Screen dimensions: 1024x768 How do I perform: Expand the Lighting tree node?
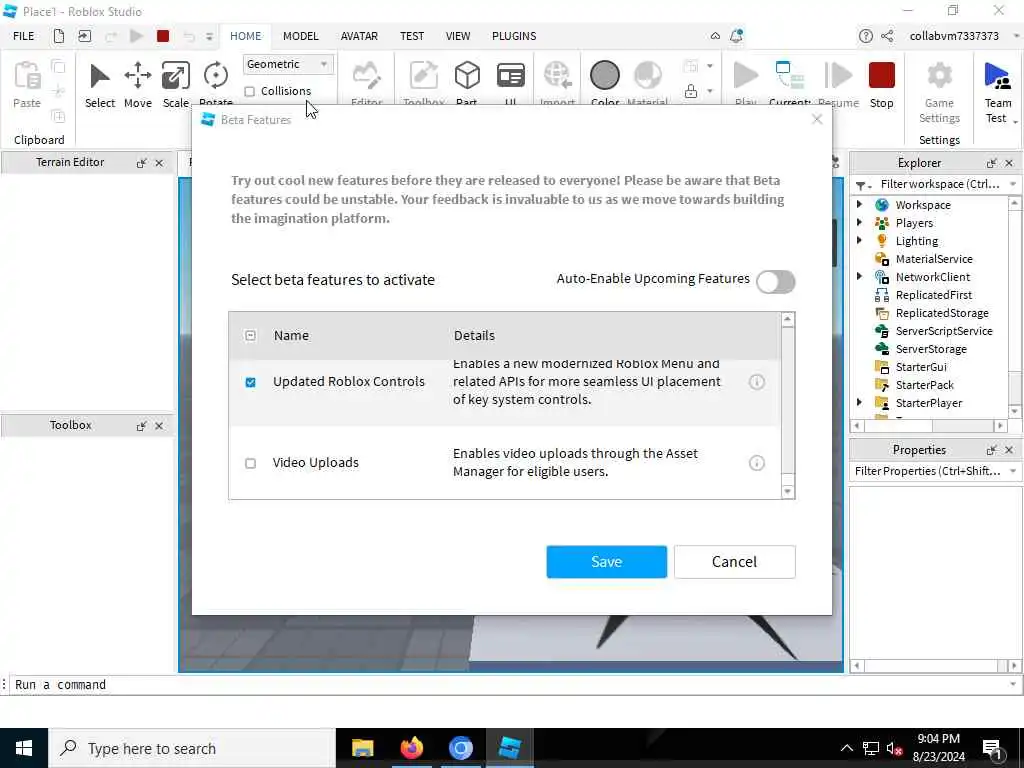(x=859, y=241)
